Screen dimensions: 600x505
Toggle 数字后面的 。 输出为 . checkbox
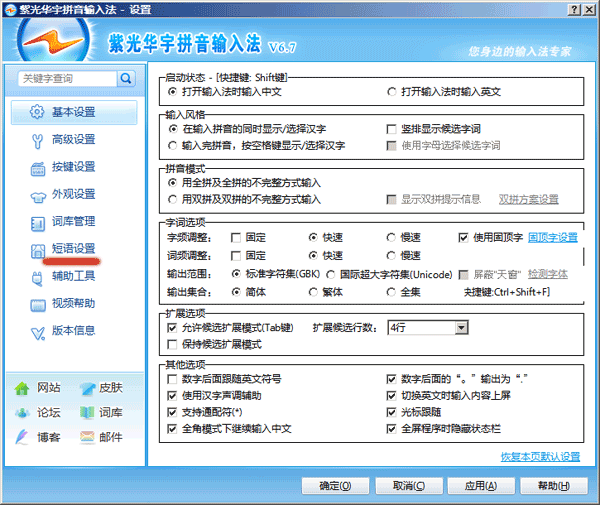pyautogui.click(x=391, y=379)
